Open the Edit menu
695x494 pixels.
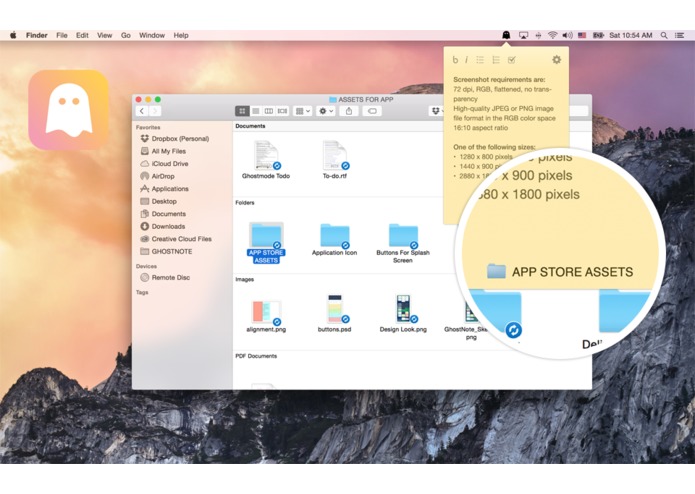(82, 35)
